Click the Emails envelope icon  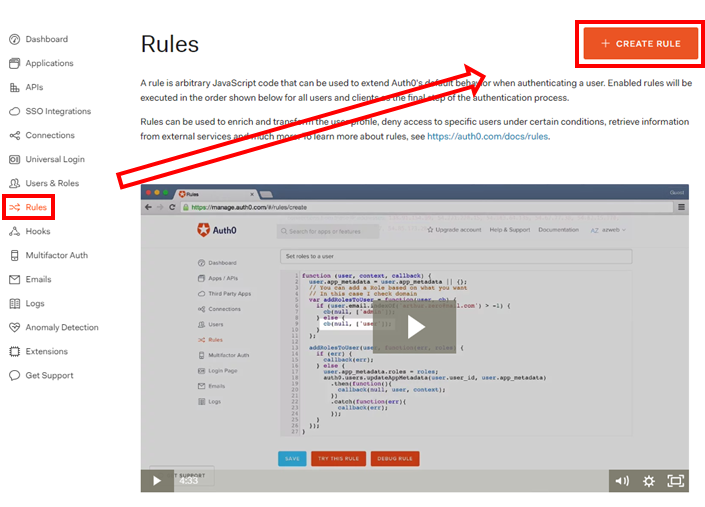[x=14, y=280]
